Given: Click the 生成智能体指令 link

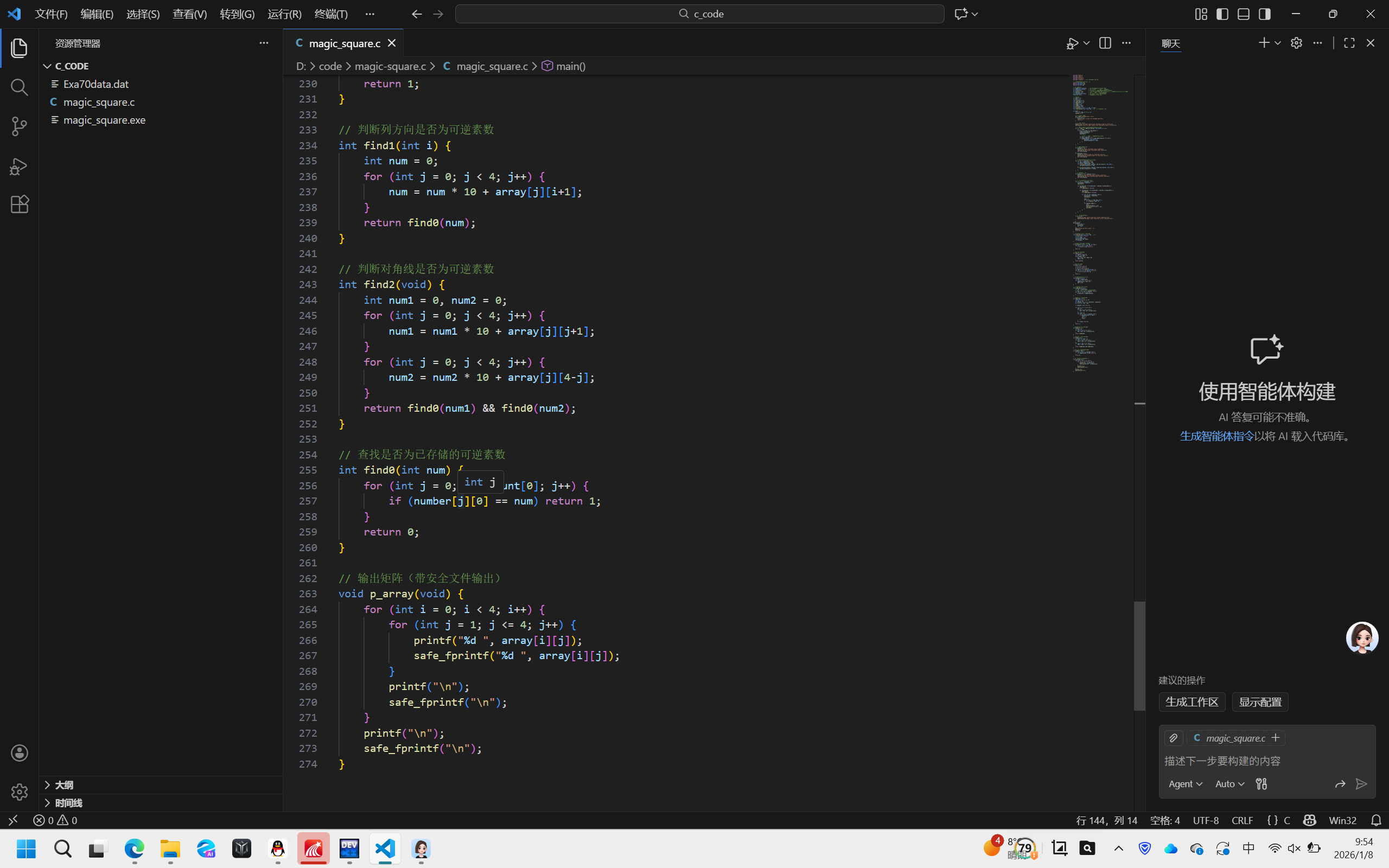Looking at the screenshot, I should [1216, 436].
